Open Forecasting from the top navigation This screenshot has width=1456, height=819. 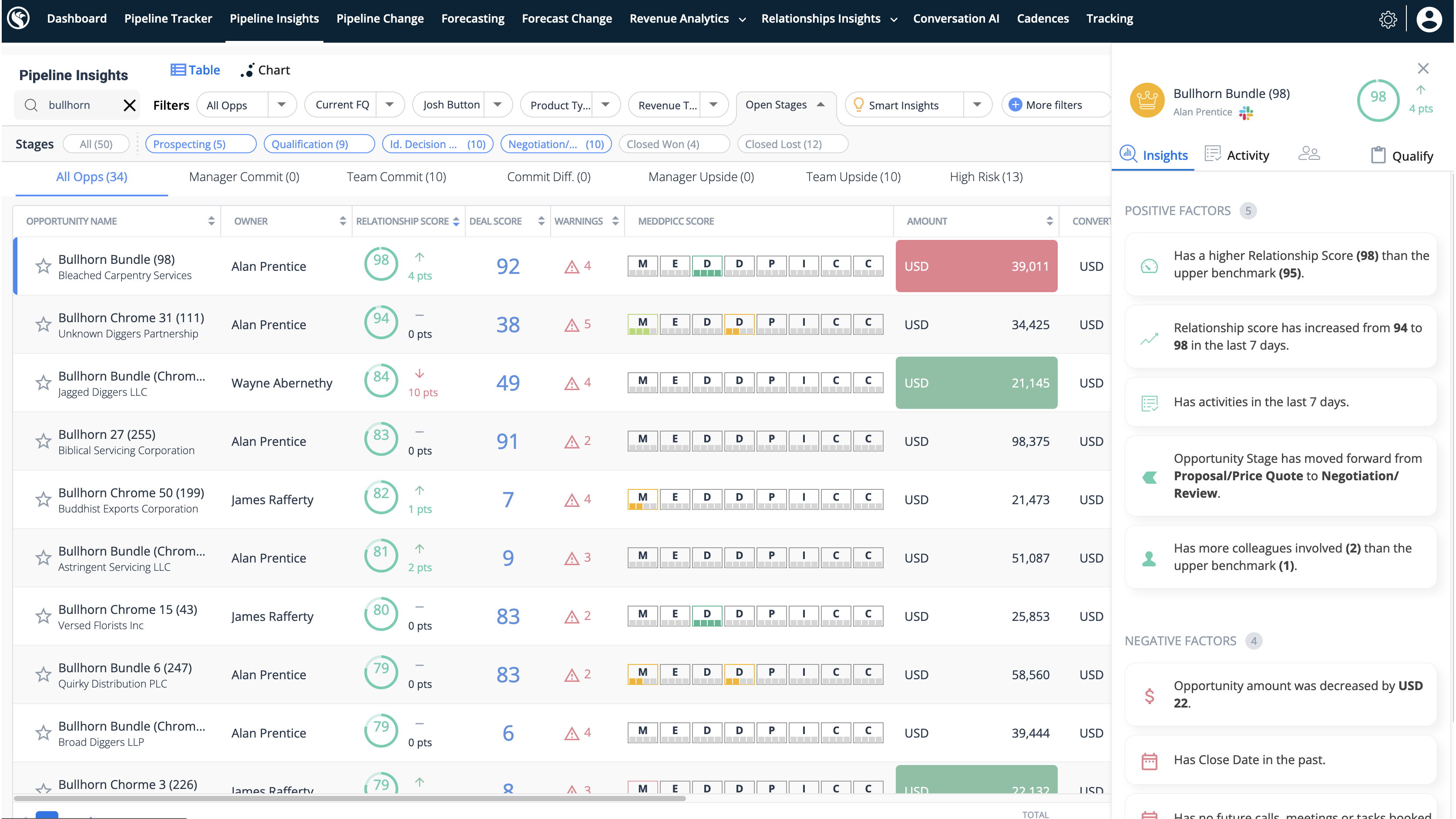point(473,18)
